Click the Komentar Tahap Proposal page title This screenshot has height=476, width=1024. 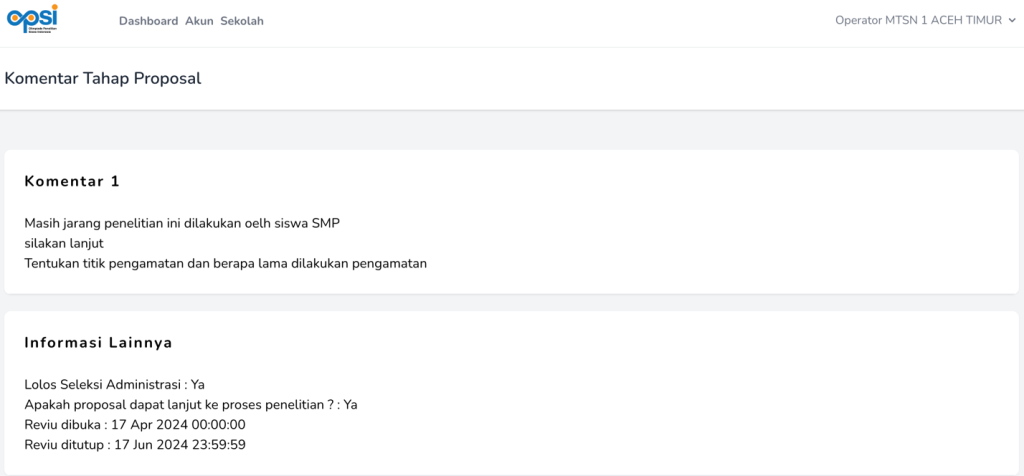(103, 79)
